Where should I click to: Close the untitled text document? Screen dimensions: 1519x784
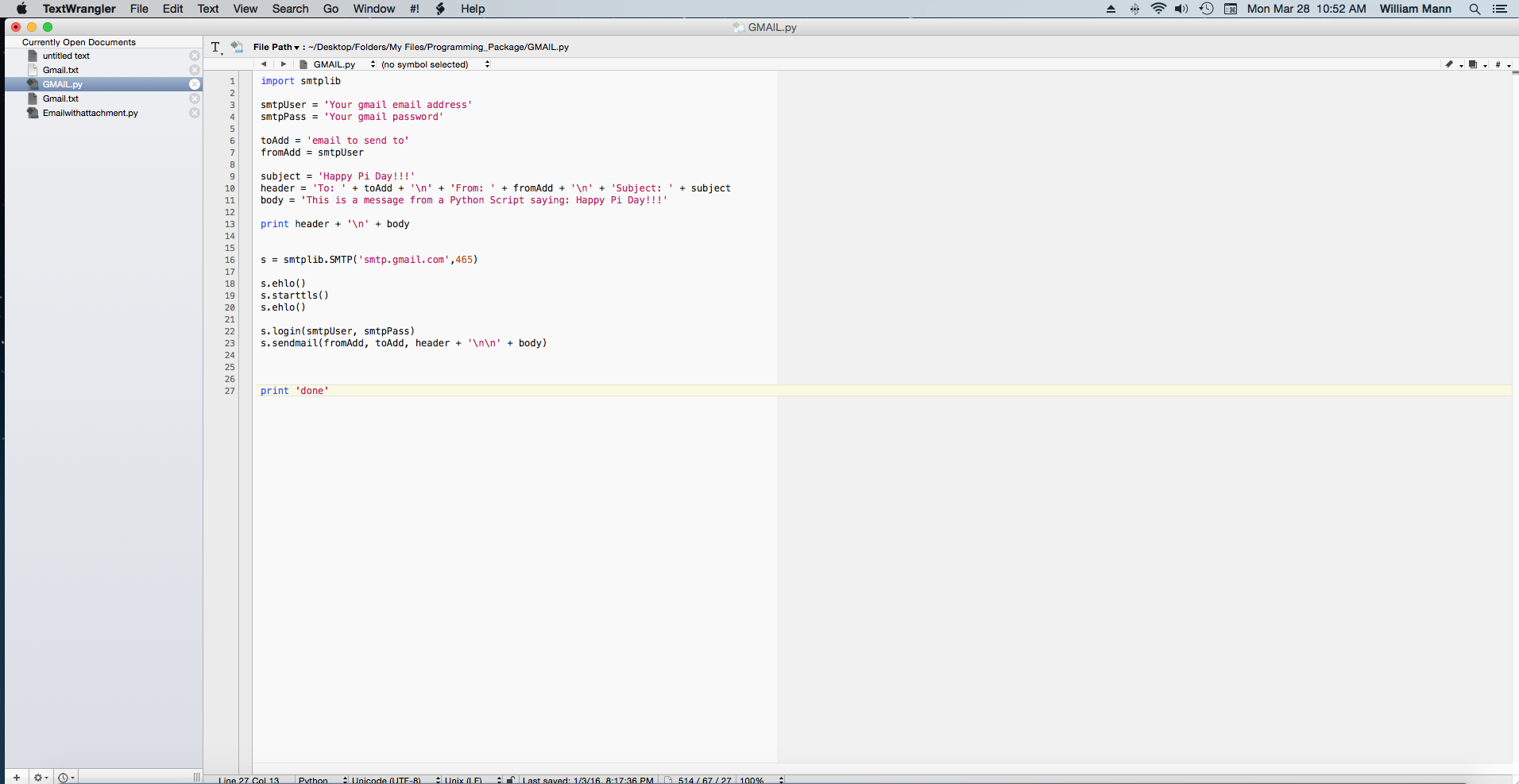(x=195, y=56)
